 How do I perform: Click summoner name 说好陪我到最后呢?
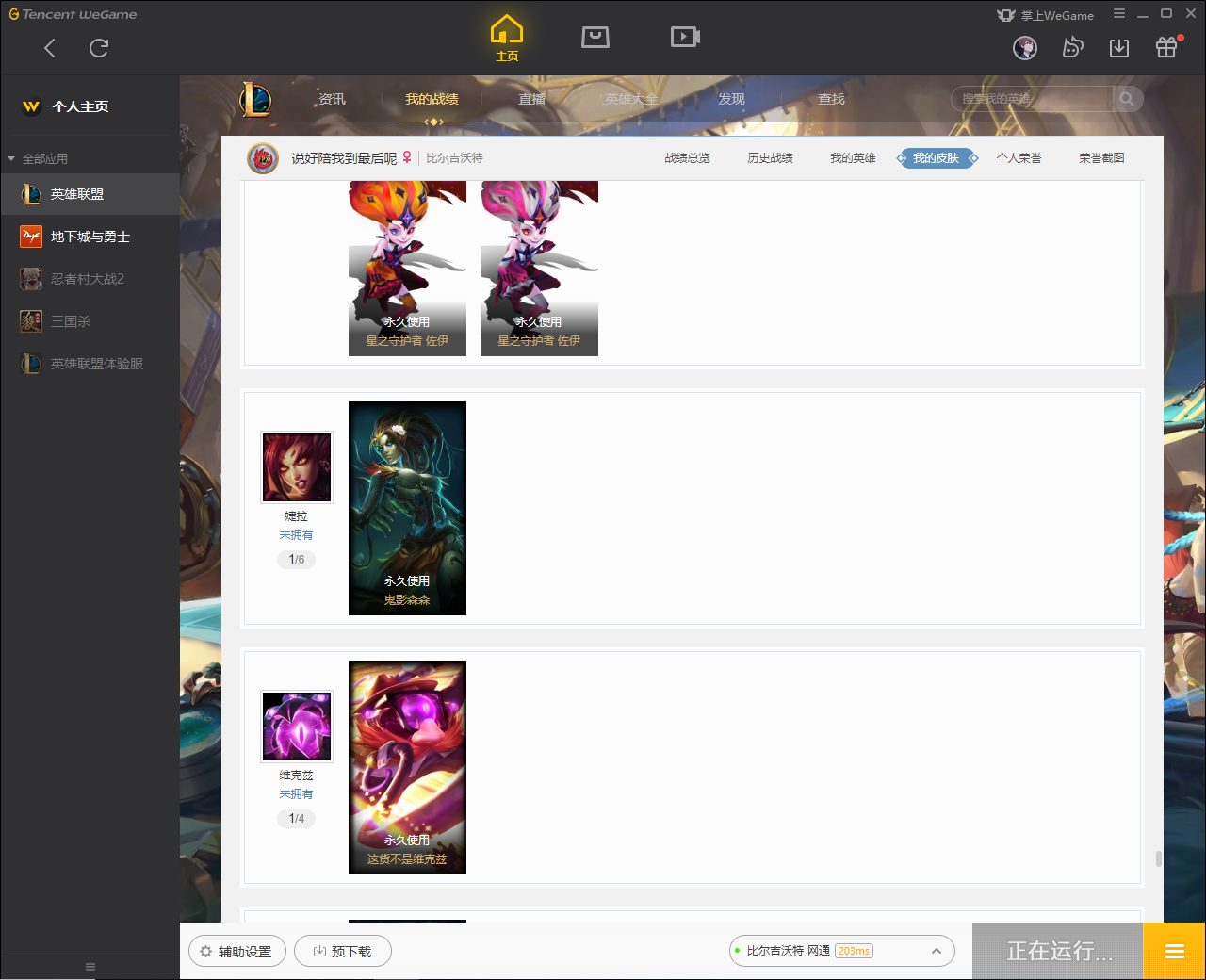tap(344, 158)
